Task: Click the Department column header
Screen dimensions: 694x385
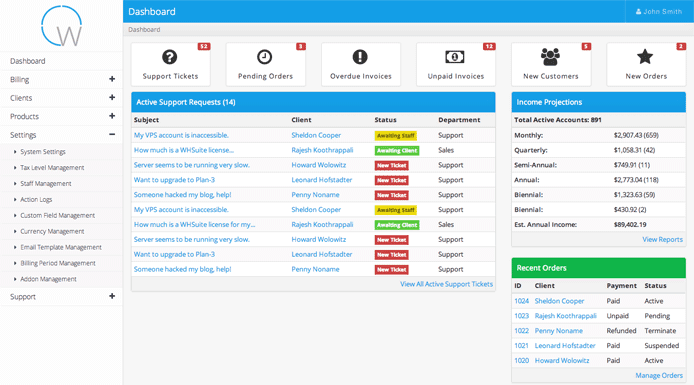Action: (x=459, y=120)
